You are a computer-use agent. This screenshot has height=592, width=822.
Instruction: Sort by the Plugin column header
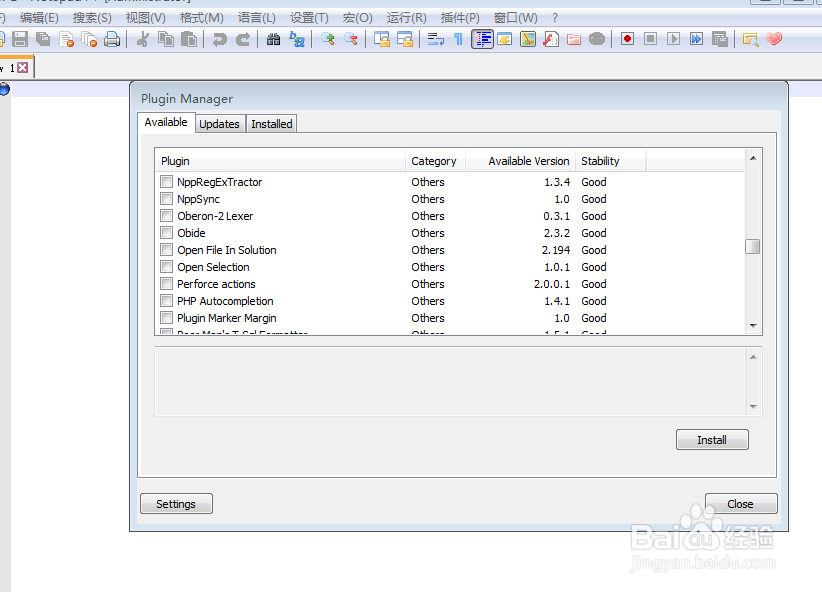(280, 161)
